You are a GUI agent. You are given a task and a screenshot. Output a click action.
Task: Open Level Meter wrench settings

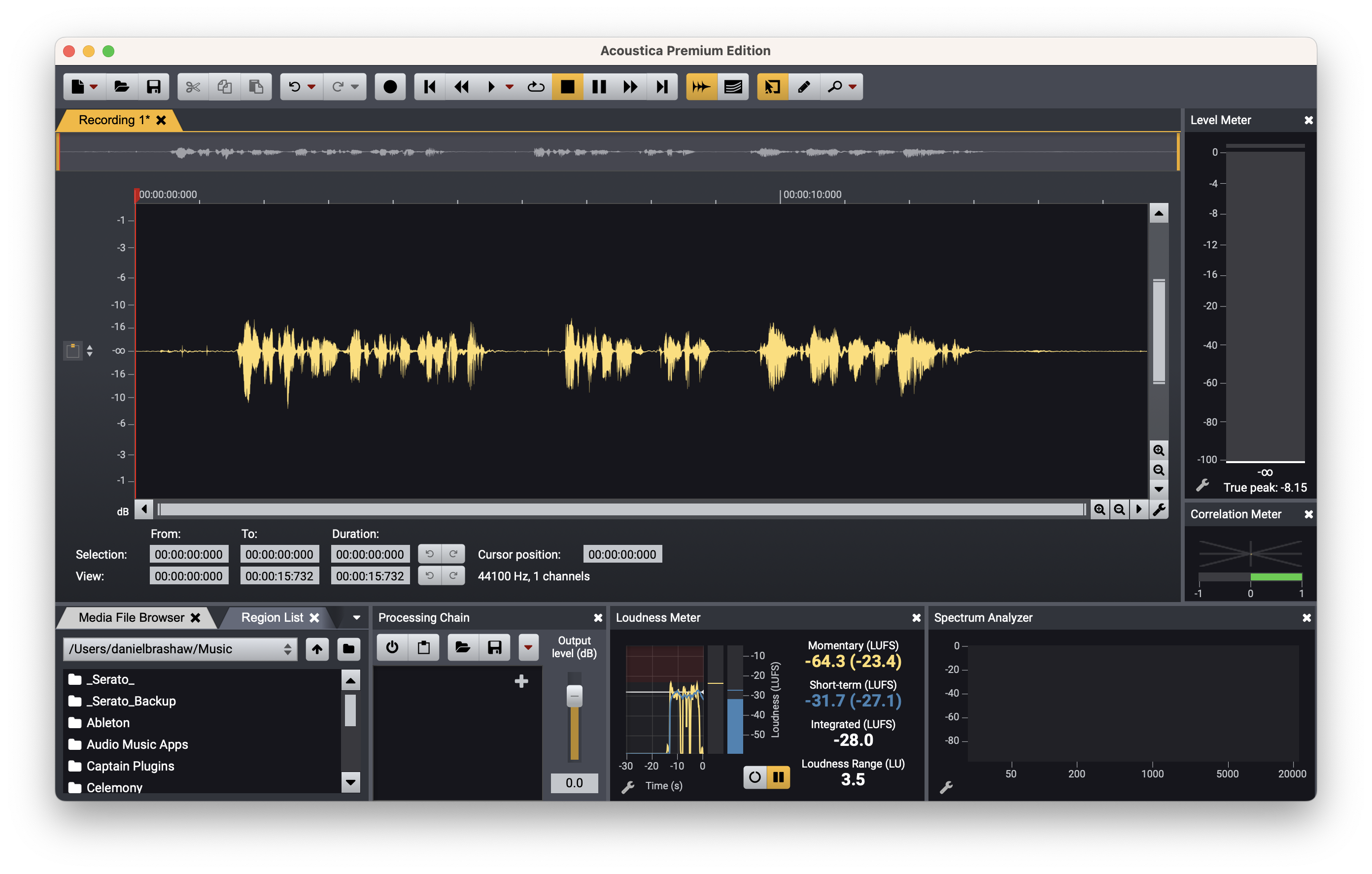point(1202,485)
